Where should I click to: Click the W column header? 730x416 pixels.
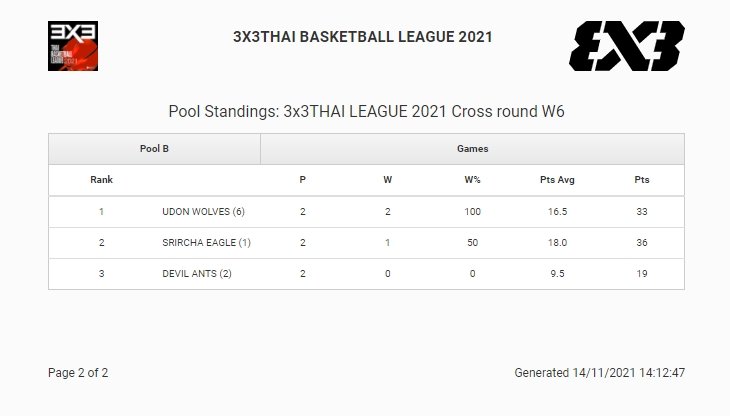pos(387,180)
